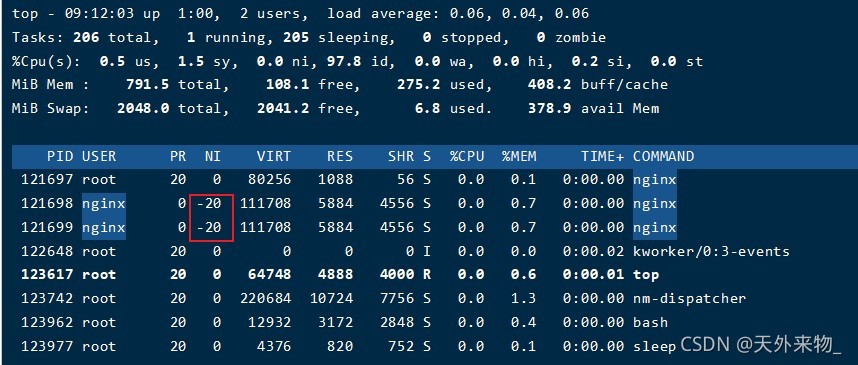Click RES value 3172

(335, 322)
